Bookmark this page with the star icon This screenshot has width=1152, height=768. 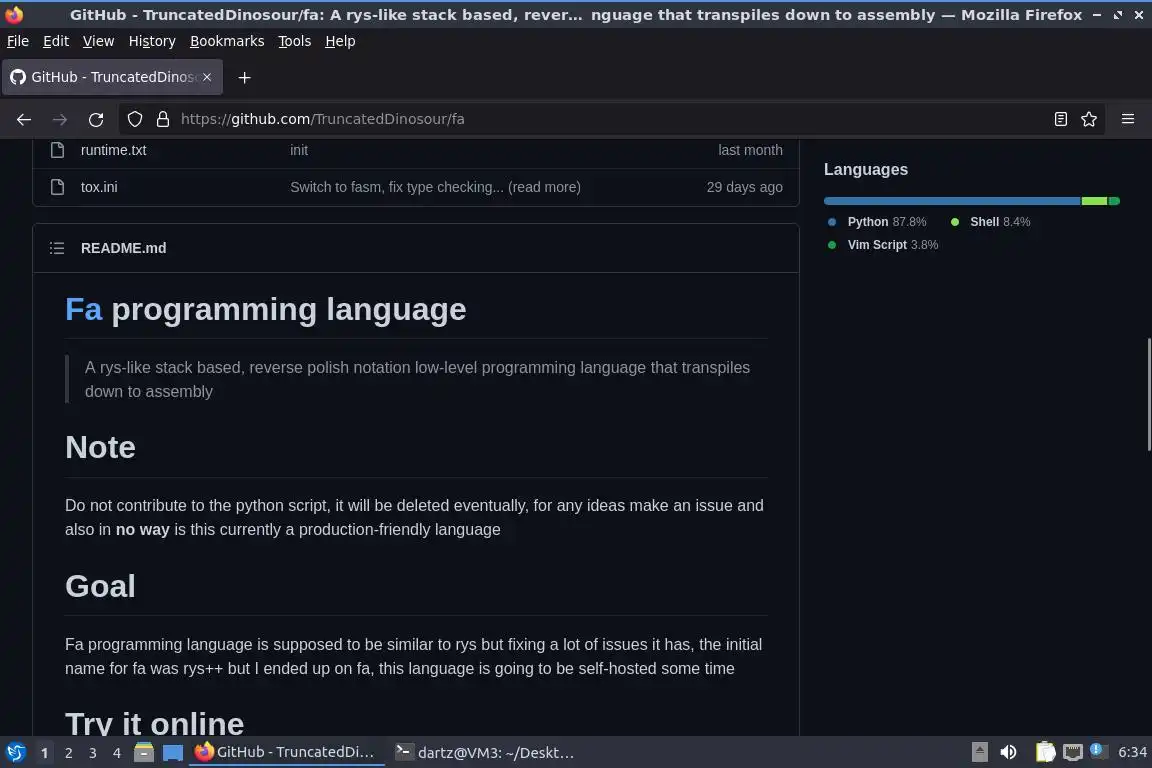[x=1089, y=119]
